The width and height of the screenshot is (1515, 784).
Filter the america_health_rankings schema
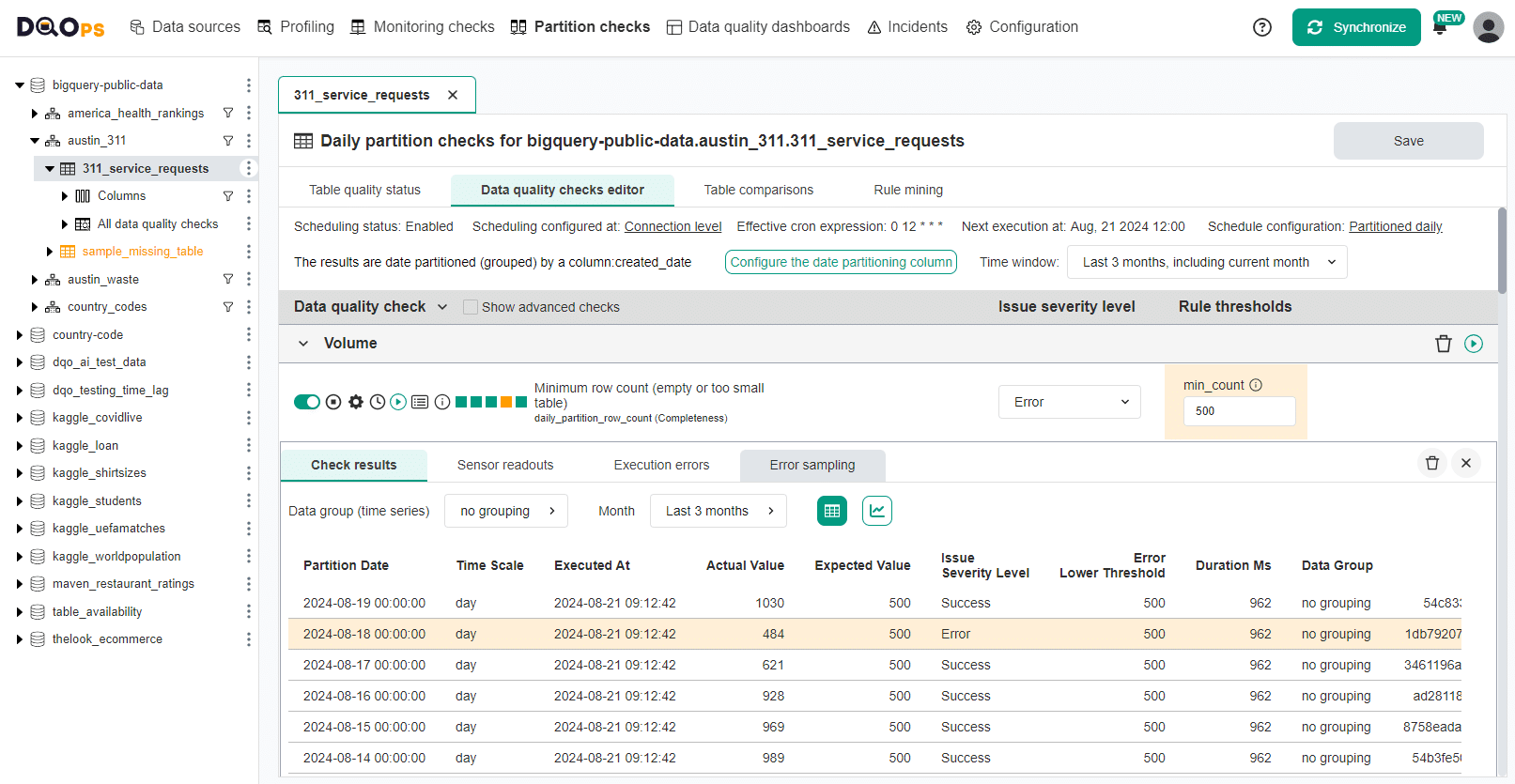228,113
